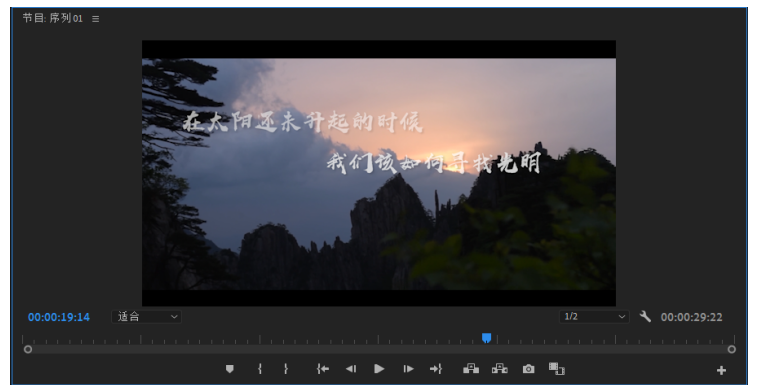The width and height of the screenshot is (776, 385).
Task: Open the 1/2 playback resolution dropdown
Action: tap(594, 317)
